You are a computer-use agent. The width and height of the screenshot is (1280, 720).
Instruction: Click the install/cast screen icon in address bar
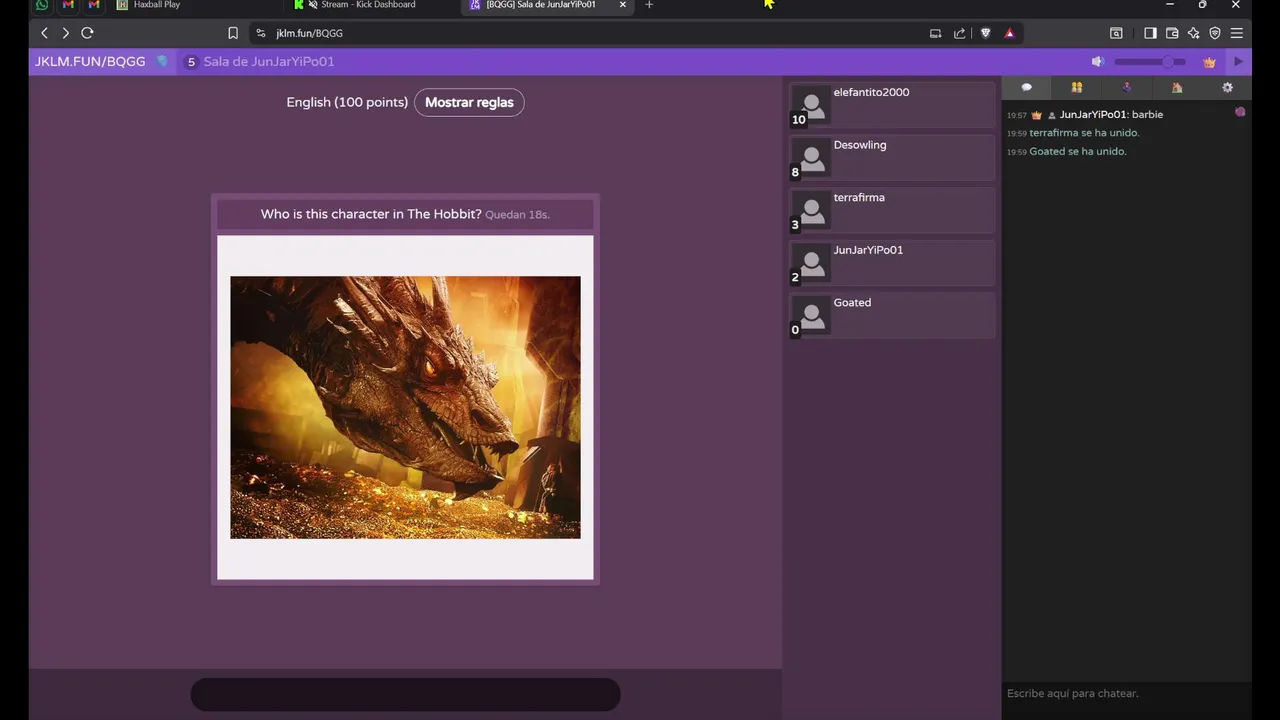936,33
